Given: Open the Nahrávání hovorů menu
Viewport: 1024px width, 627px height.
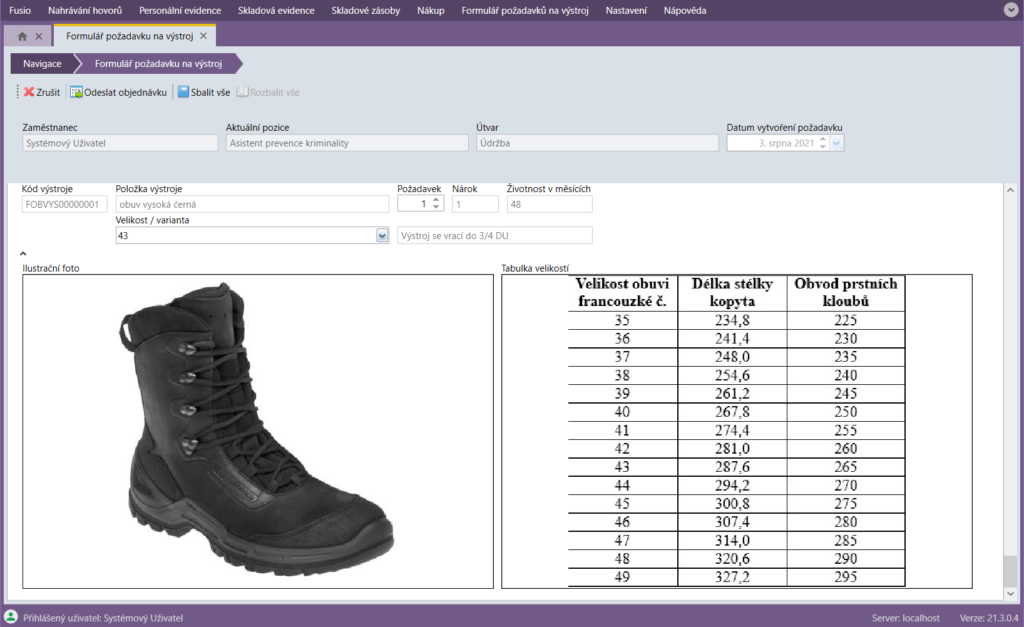Looking at the screenshot, I should tap(85, 10).
